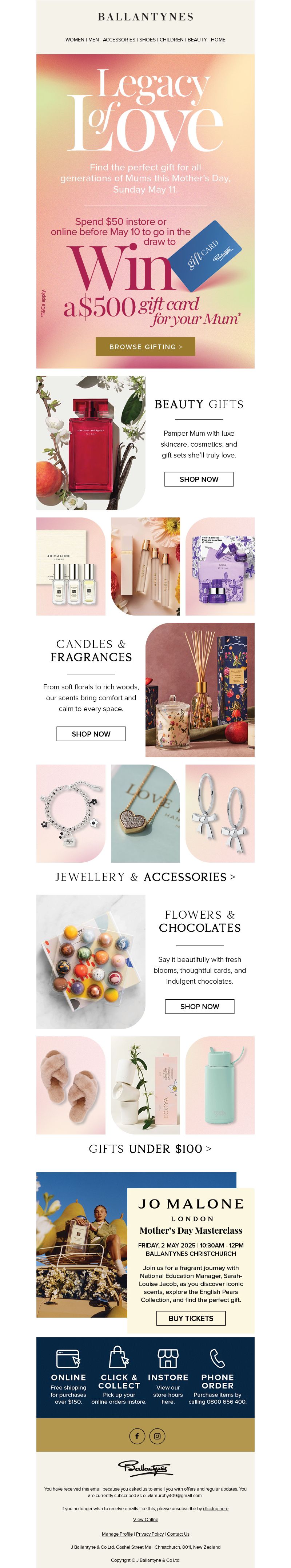Open the View Online link
This screenshot has width=291, height=1568.
coord(145,1519)
